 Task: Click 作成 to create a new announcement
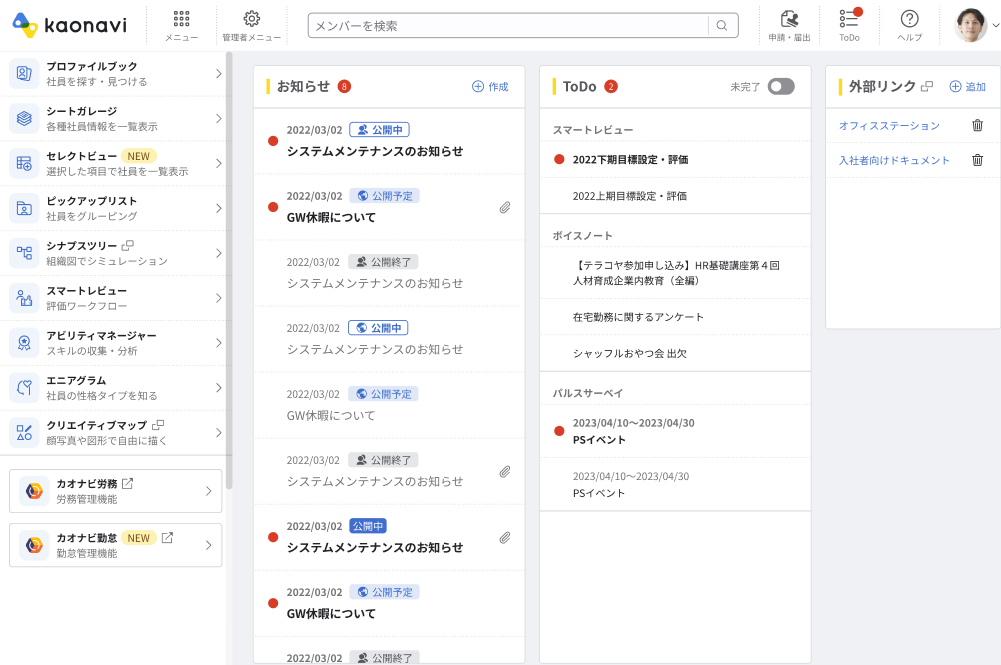coord(489,87)
